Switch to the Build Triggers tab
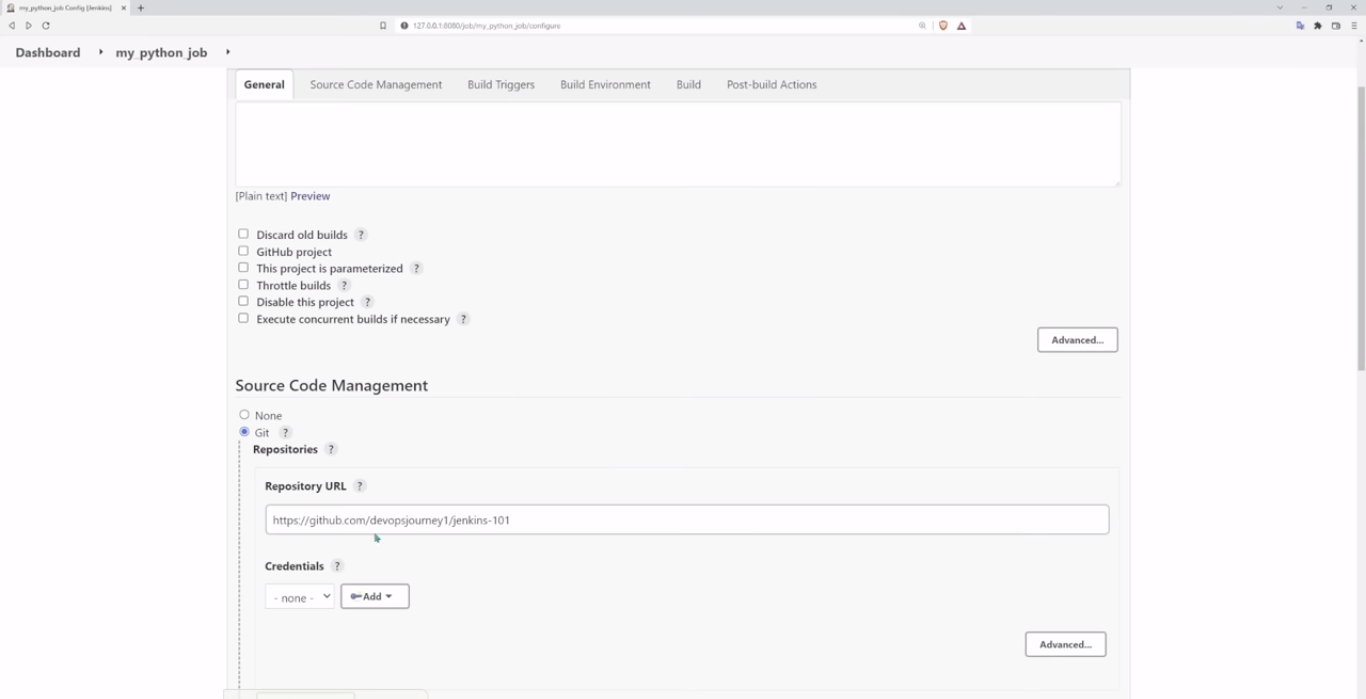 click(500, 84)
